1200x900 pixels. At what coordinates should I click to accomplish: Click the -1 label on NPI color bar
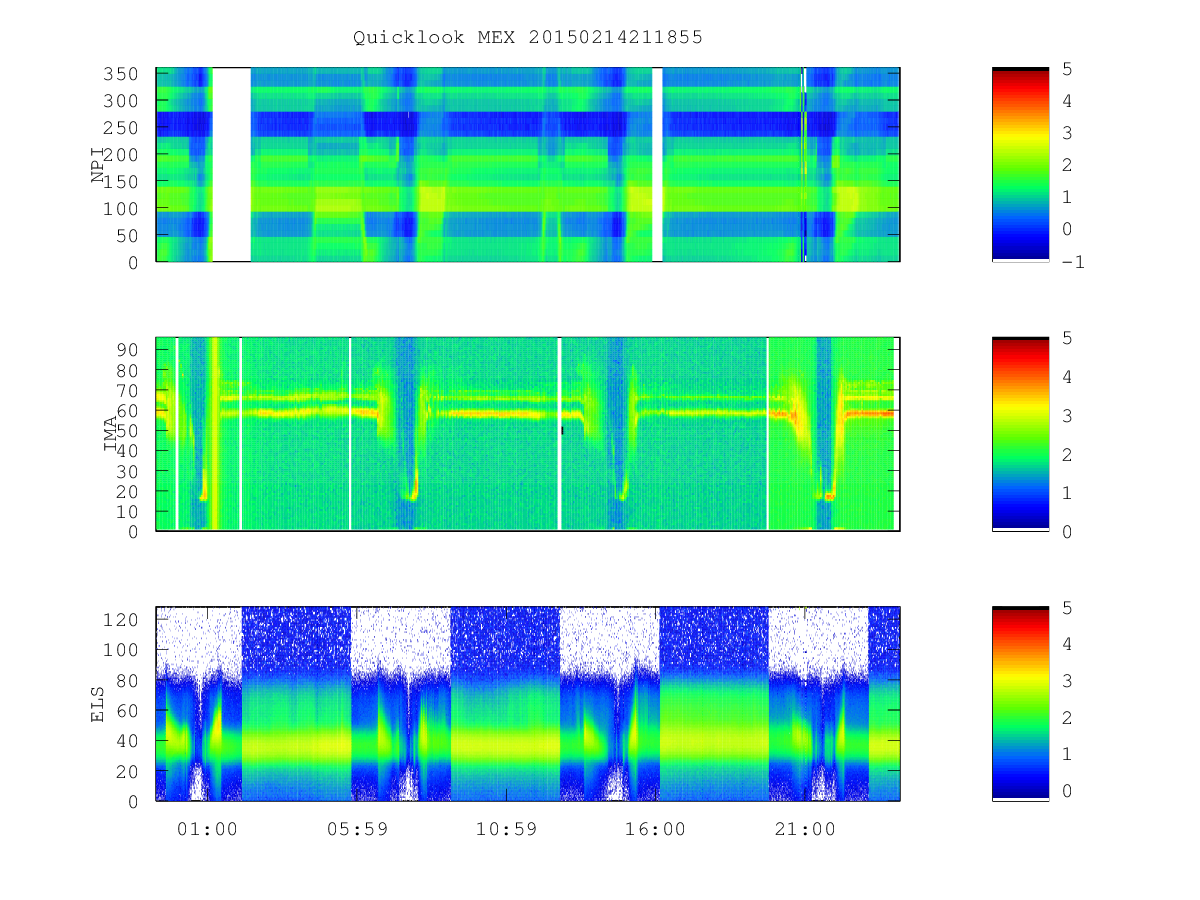pos(1074,262)
